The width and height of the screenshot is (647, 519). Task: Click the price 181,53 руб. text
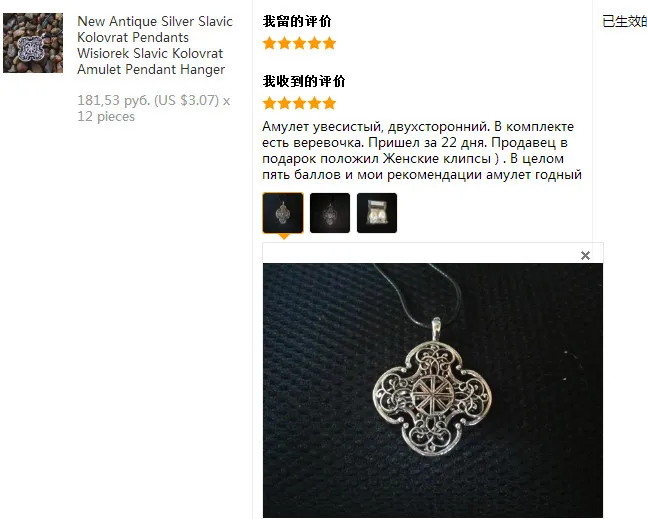tap(114, 100)
